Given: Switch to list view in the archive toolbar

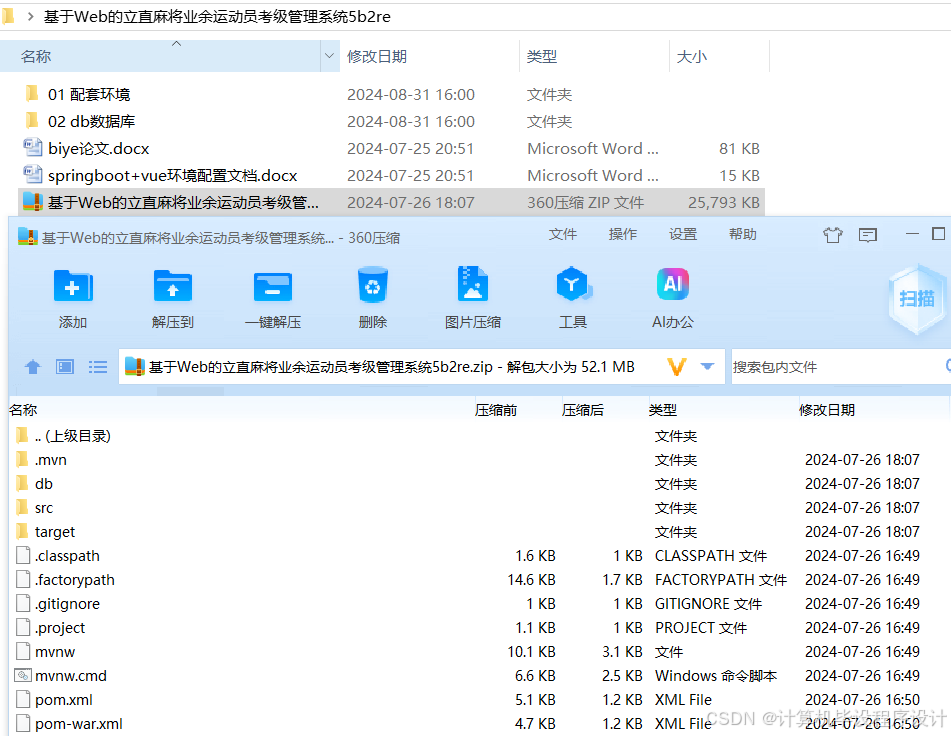Looking at the screenshot, I should coord(97,366).
